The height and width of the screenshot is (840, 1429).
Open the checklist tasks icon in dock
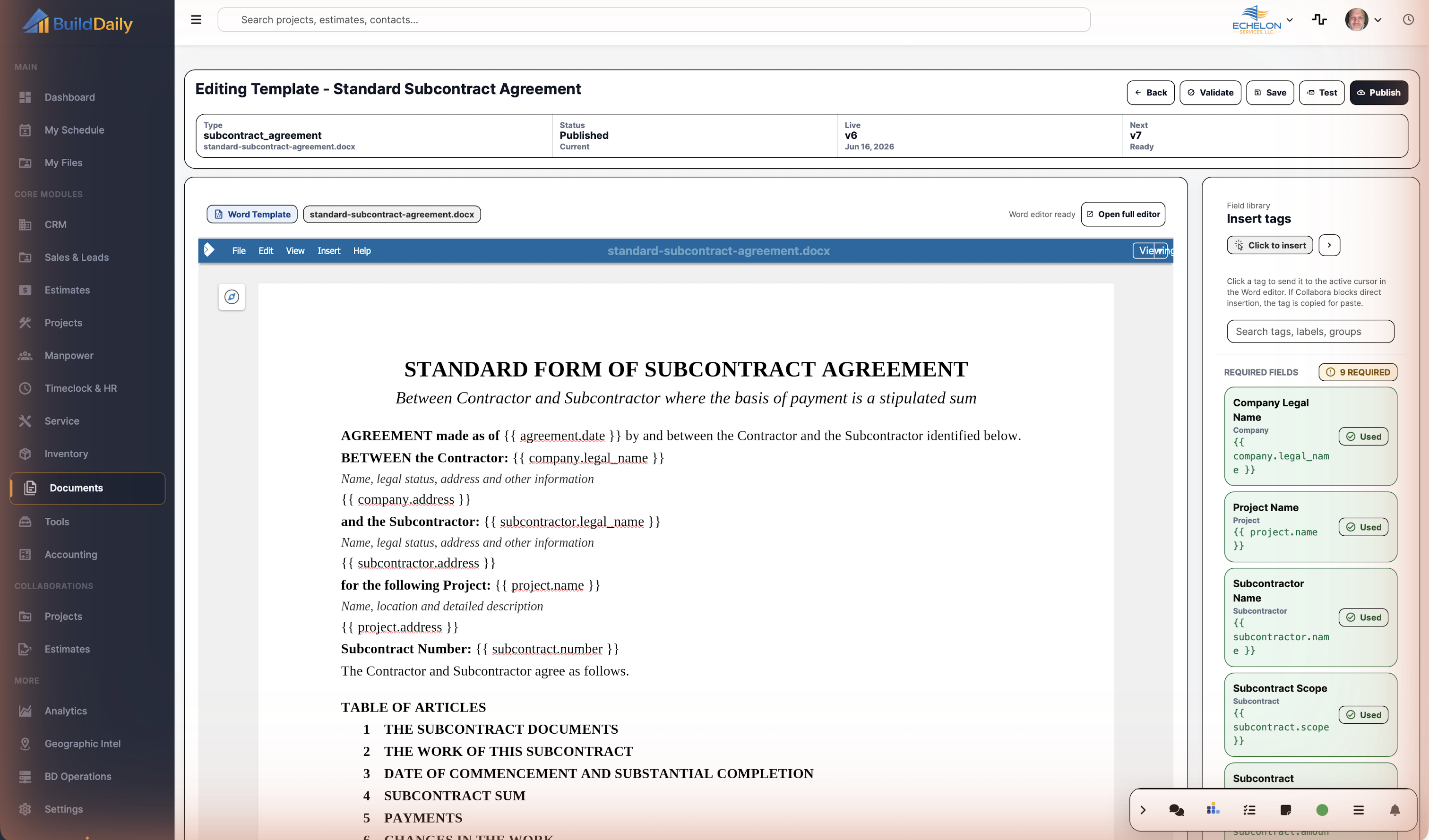(x=1249, y=810)
